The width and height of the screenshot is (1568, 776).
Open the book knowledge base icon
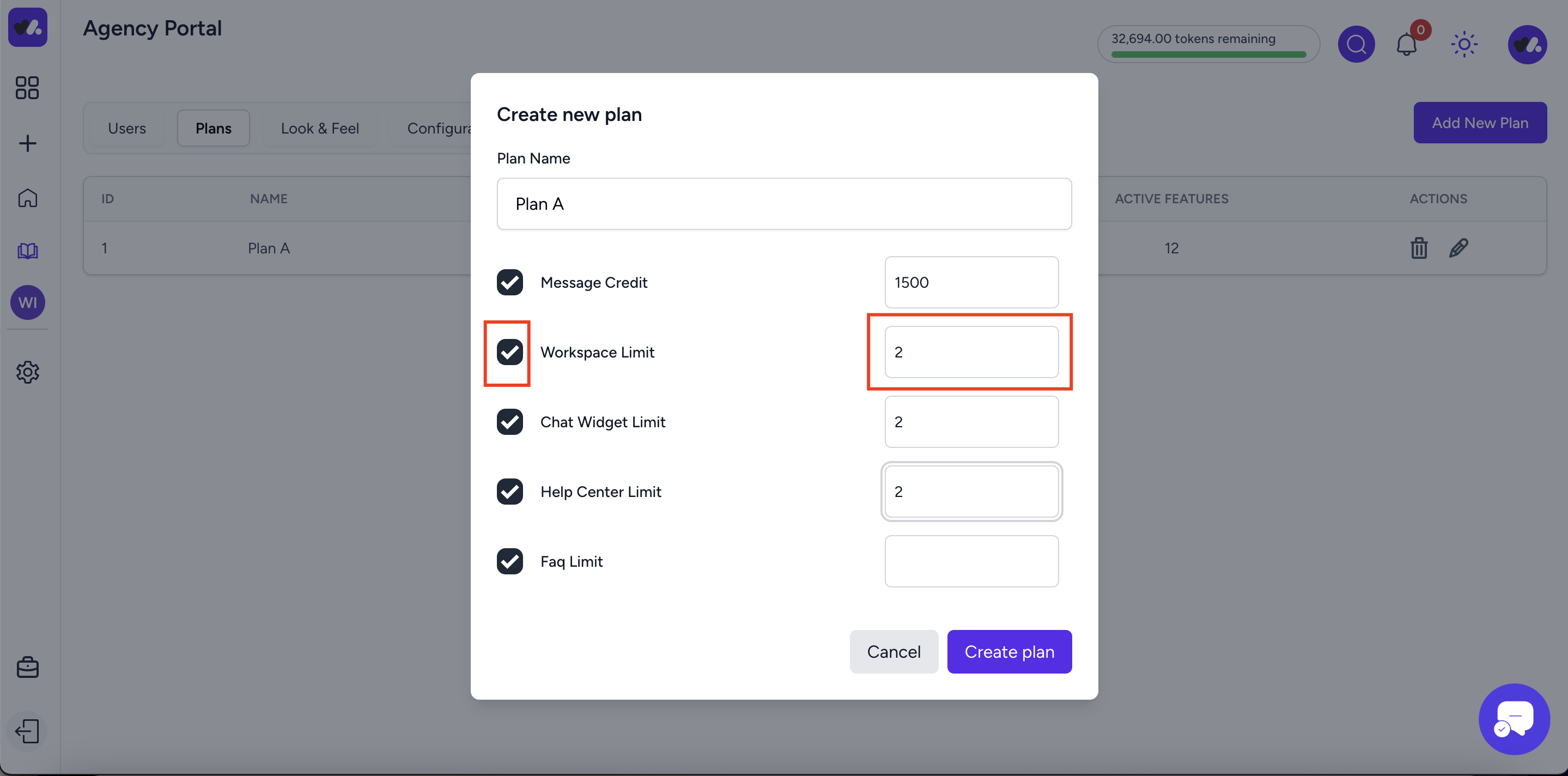(27, 251)
